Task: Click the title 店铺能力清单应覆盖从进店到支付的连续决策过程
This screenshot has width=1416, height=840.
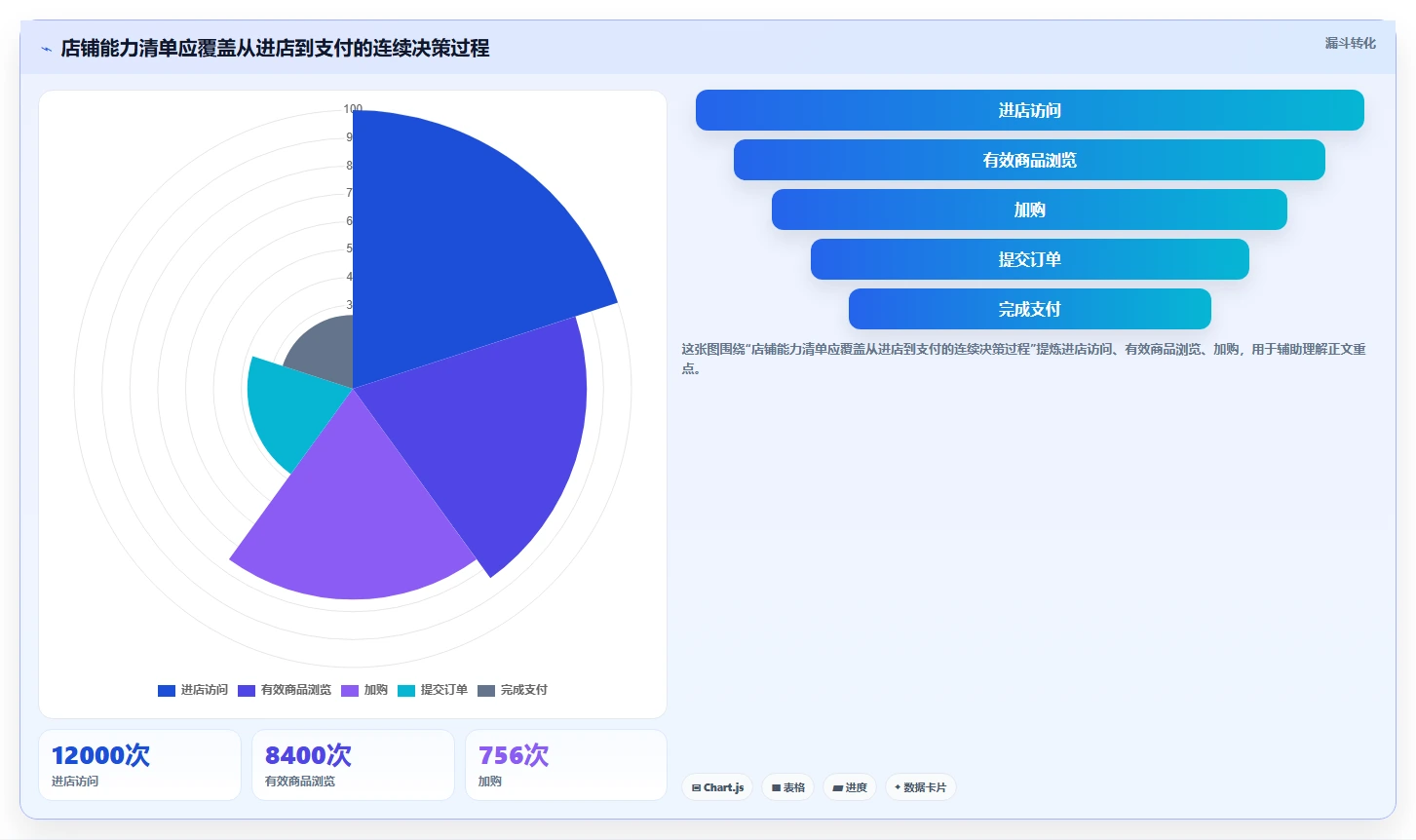Action: 275,48
